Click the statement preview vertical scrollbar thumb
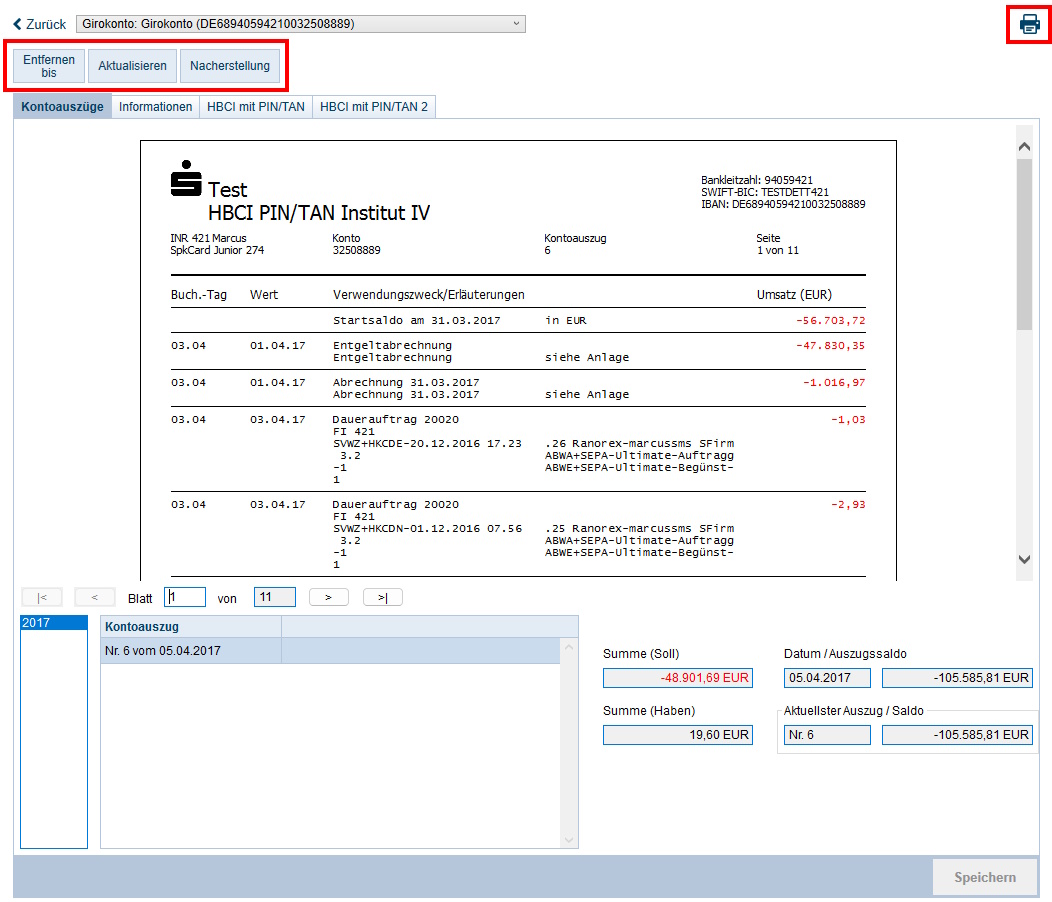The height and width of the screenshot is (902, 1052). point(1024,245)
